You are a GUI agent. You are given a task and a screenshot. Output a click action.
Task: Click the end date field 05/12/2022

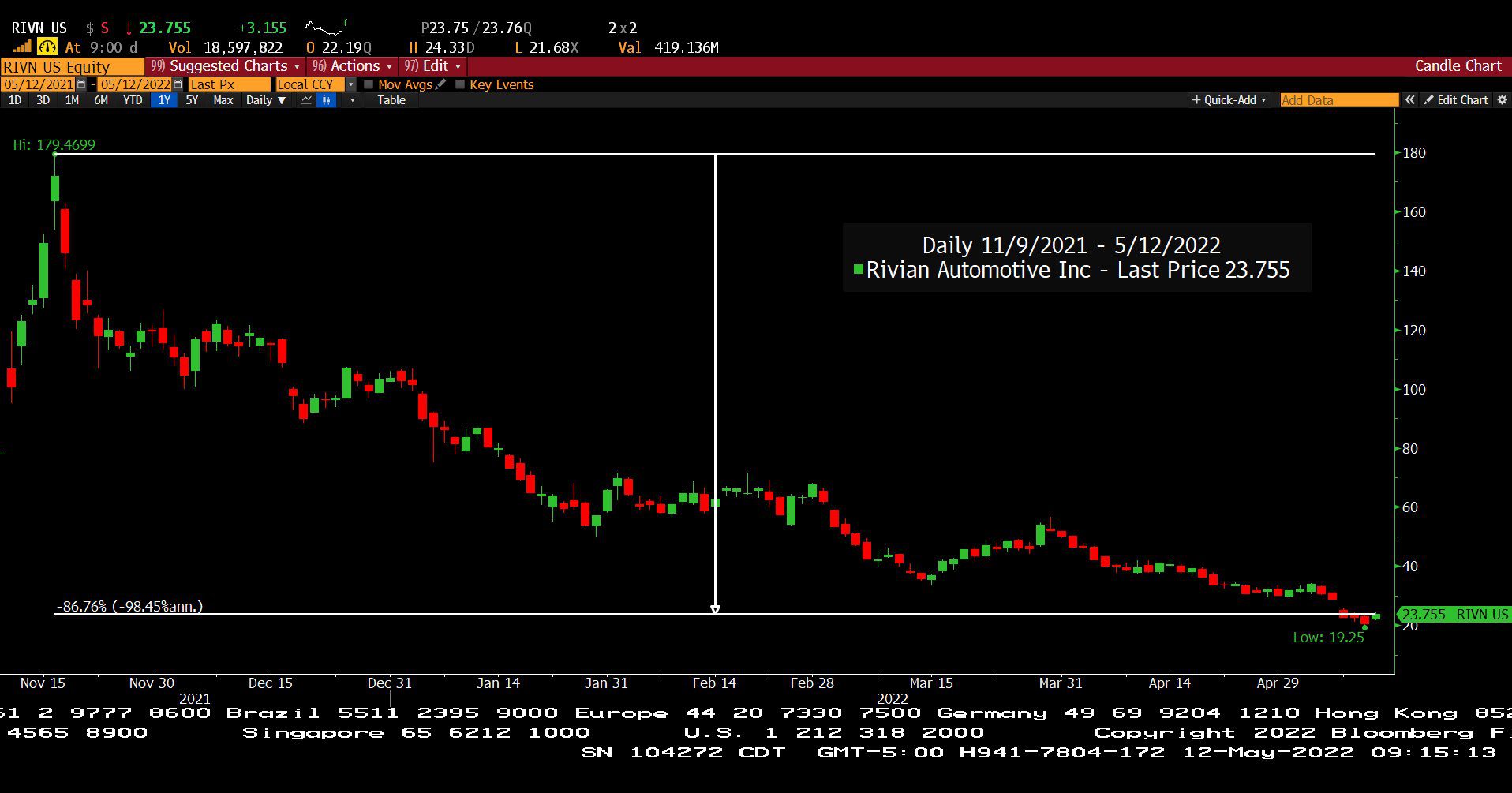point(135,84)
